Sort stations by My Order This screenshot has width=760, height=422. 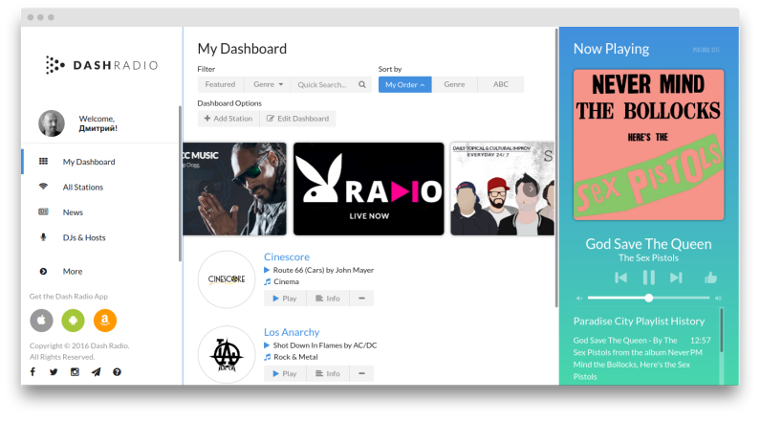(405, 84)
